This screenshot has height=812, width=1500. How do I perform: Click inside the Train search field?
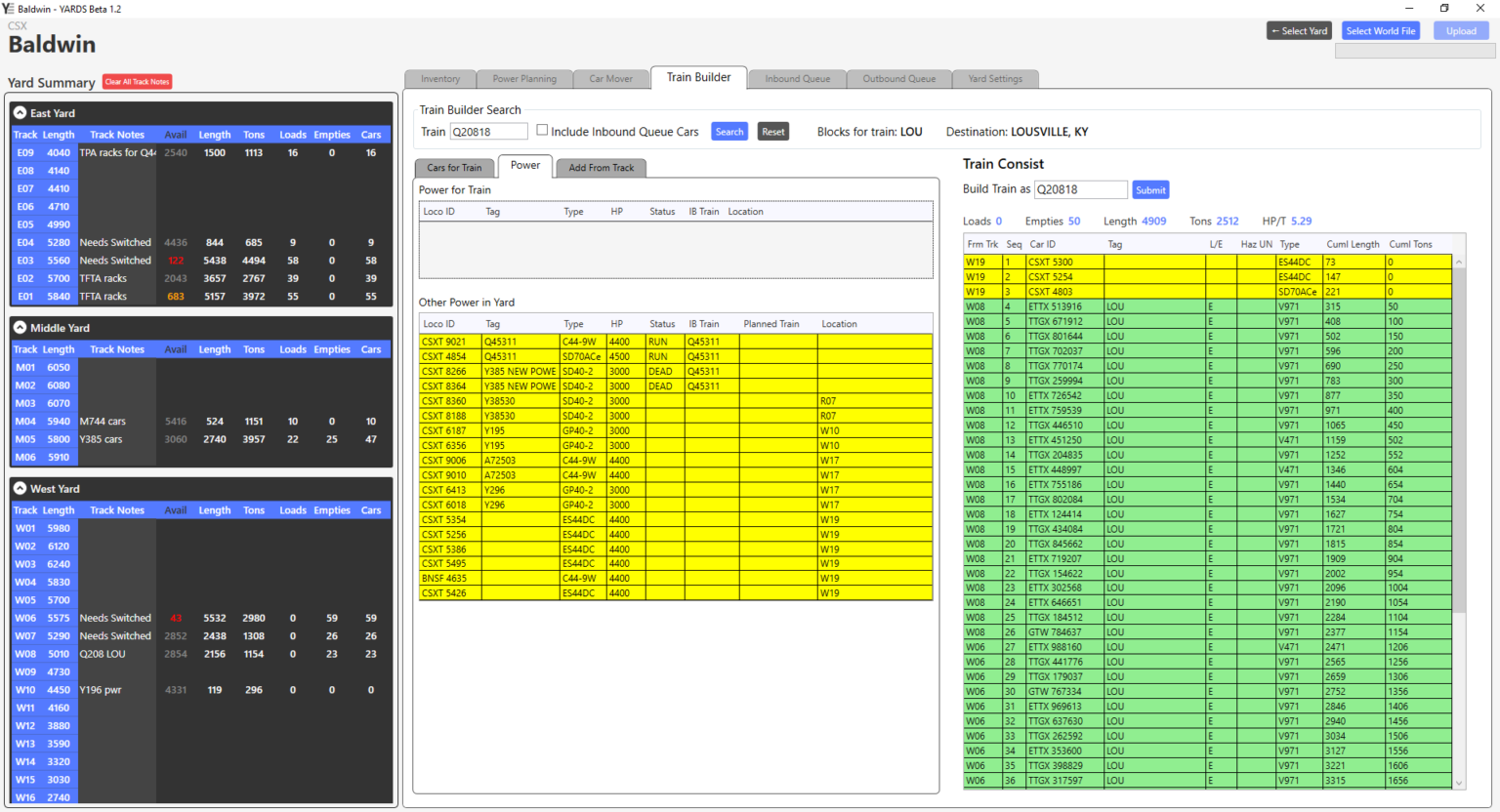coord(488,131)
